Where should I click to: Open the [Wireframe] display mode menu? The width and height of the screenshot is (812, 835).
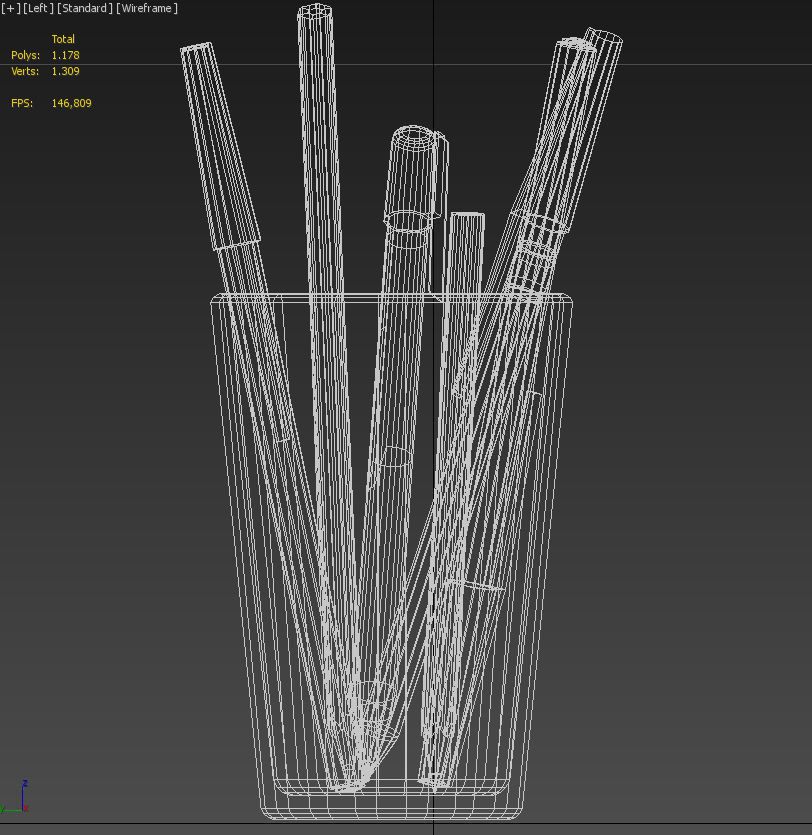tap(147, 9)
